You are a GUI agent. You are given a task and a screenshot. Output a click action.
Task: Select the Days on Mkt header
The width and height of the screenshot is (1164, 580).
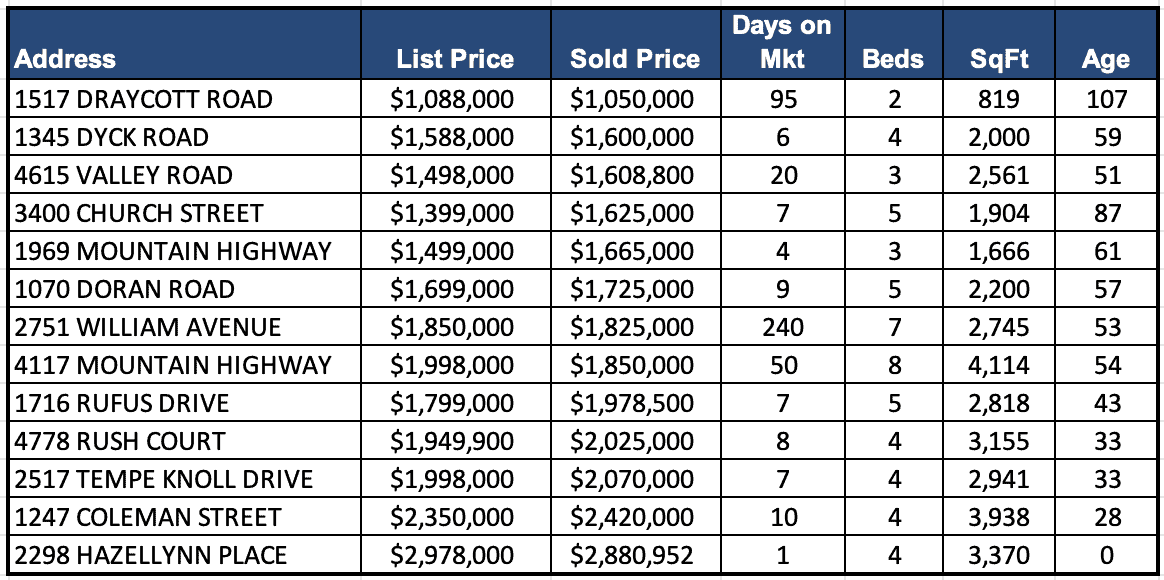(782, 42)
